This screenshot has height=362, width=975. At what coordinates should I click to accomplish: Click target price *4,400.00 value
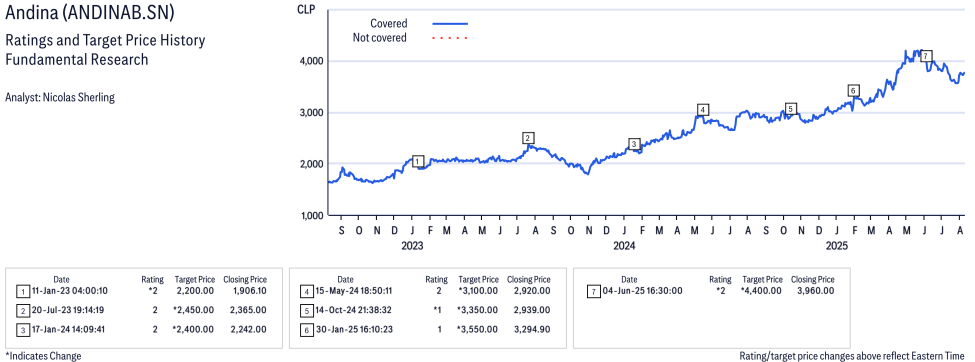762,290
